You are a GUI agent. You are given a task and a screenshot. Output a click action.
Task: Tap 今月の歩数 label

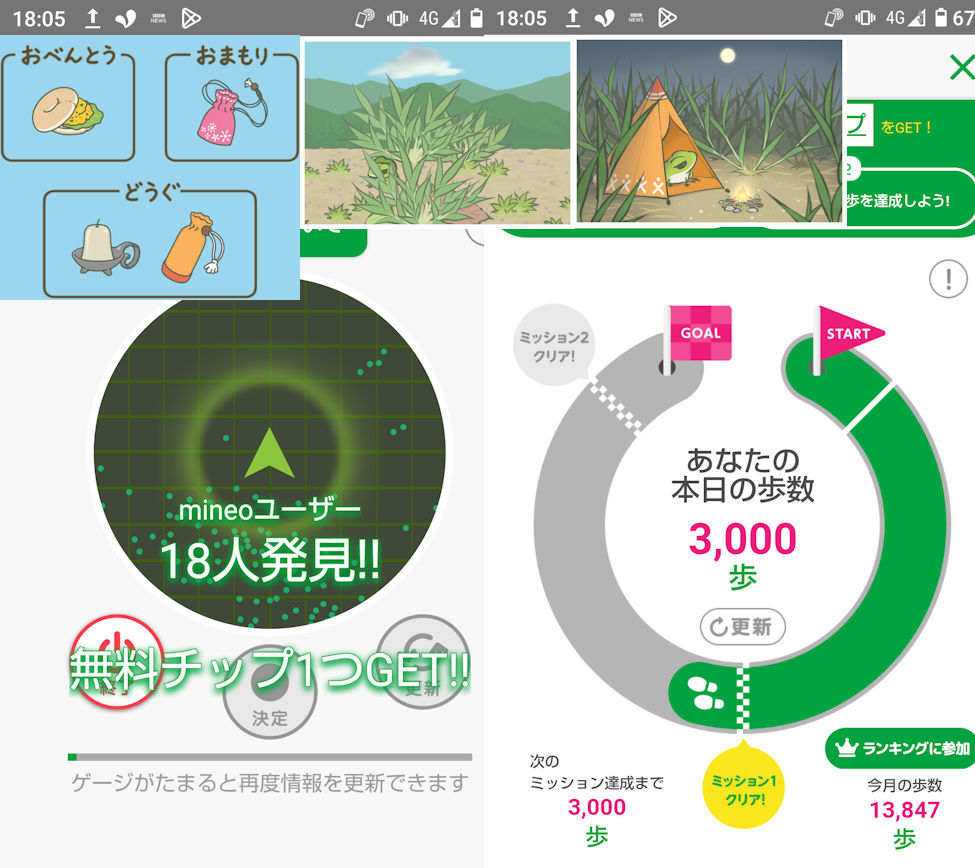point(905,785)
